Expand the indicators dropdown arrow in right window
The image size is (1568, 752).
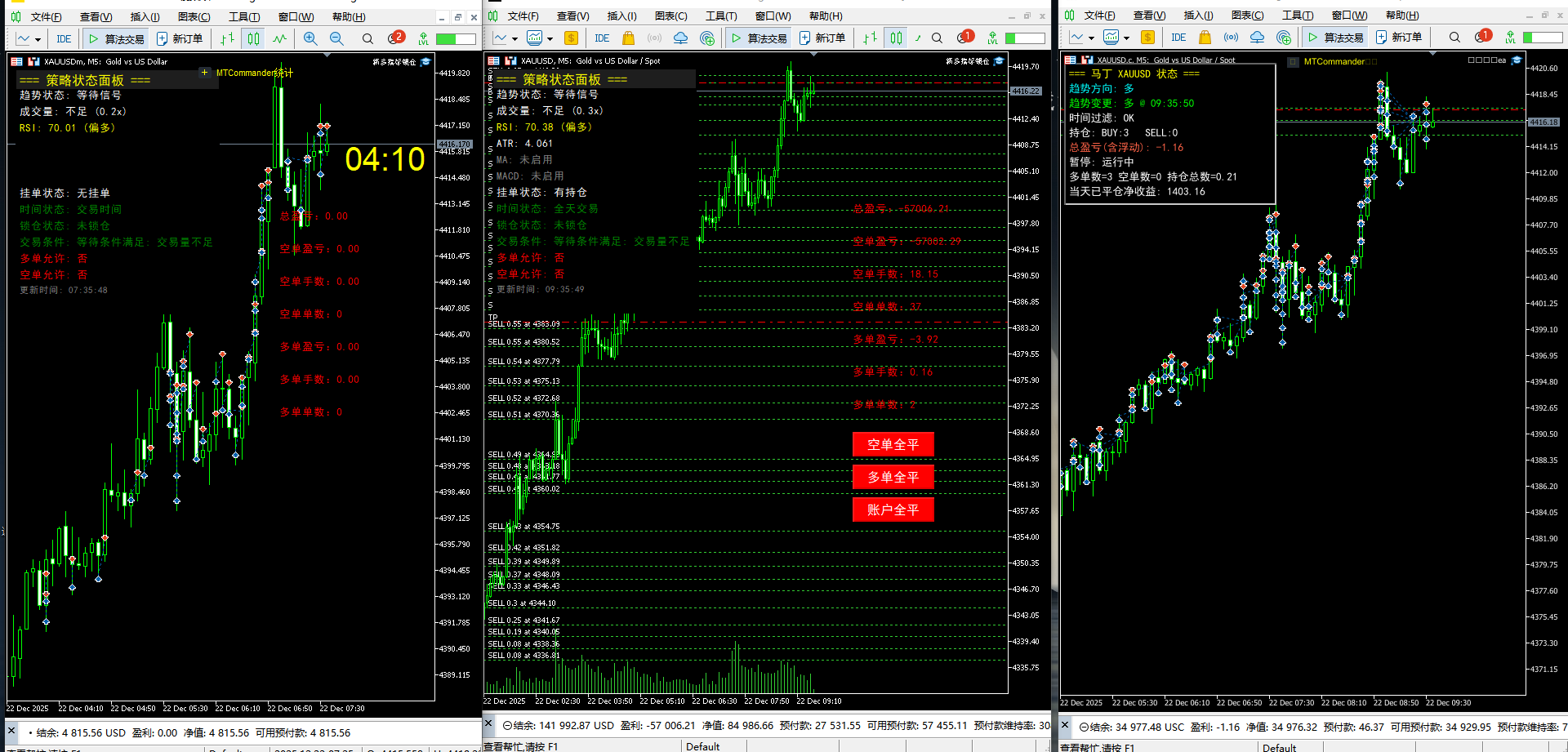click(1126, 38)
